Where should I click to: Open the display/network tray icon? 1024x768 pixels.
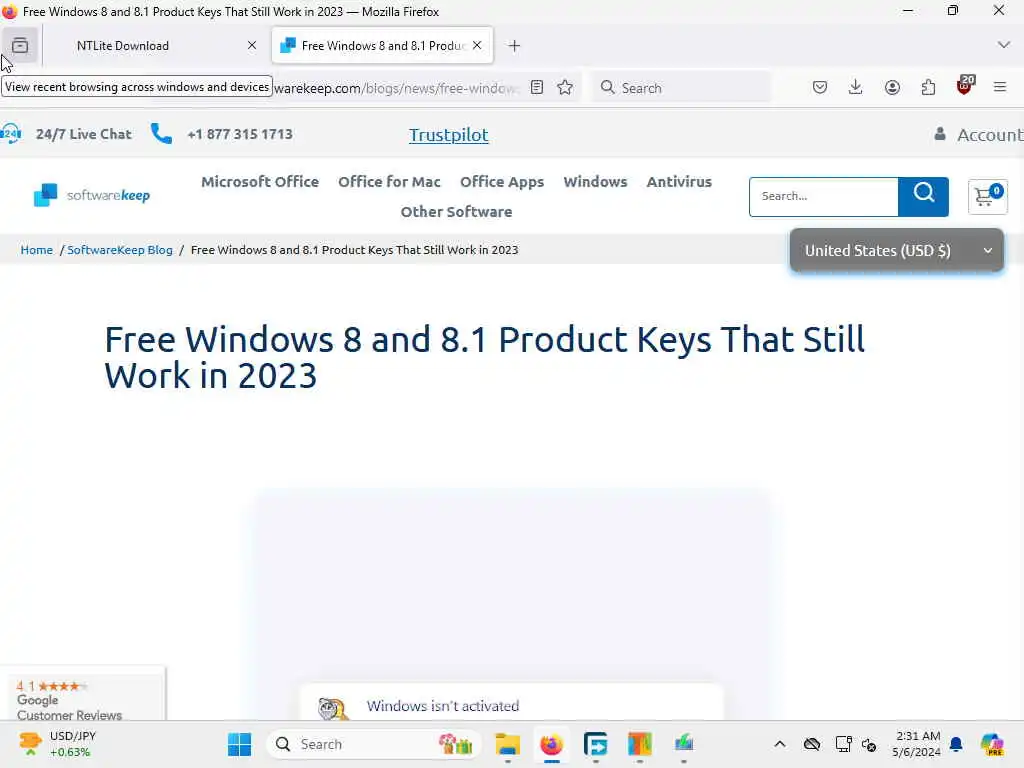pos(844,744)
